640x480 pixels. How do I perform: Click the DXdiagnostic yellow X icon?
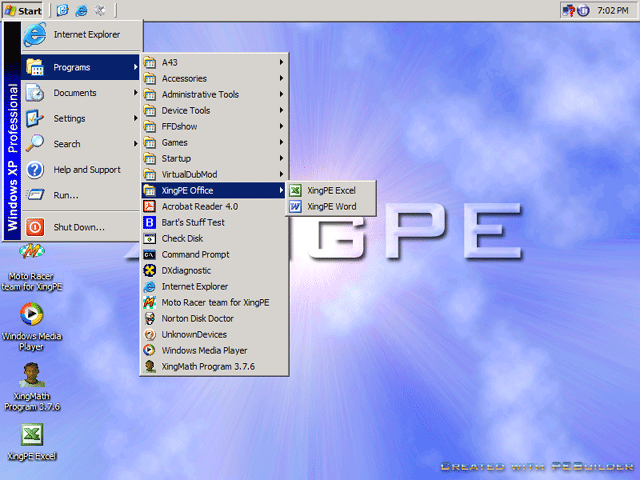point(149,271)
